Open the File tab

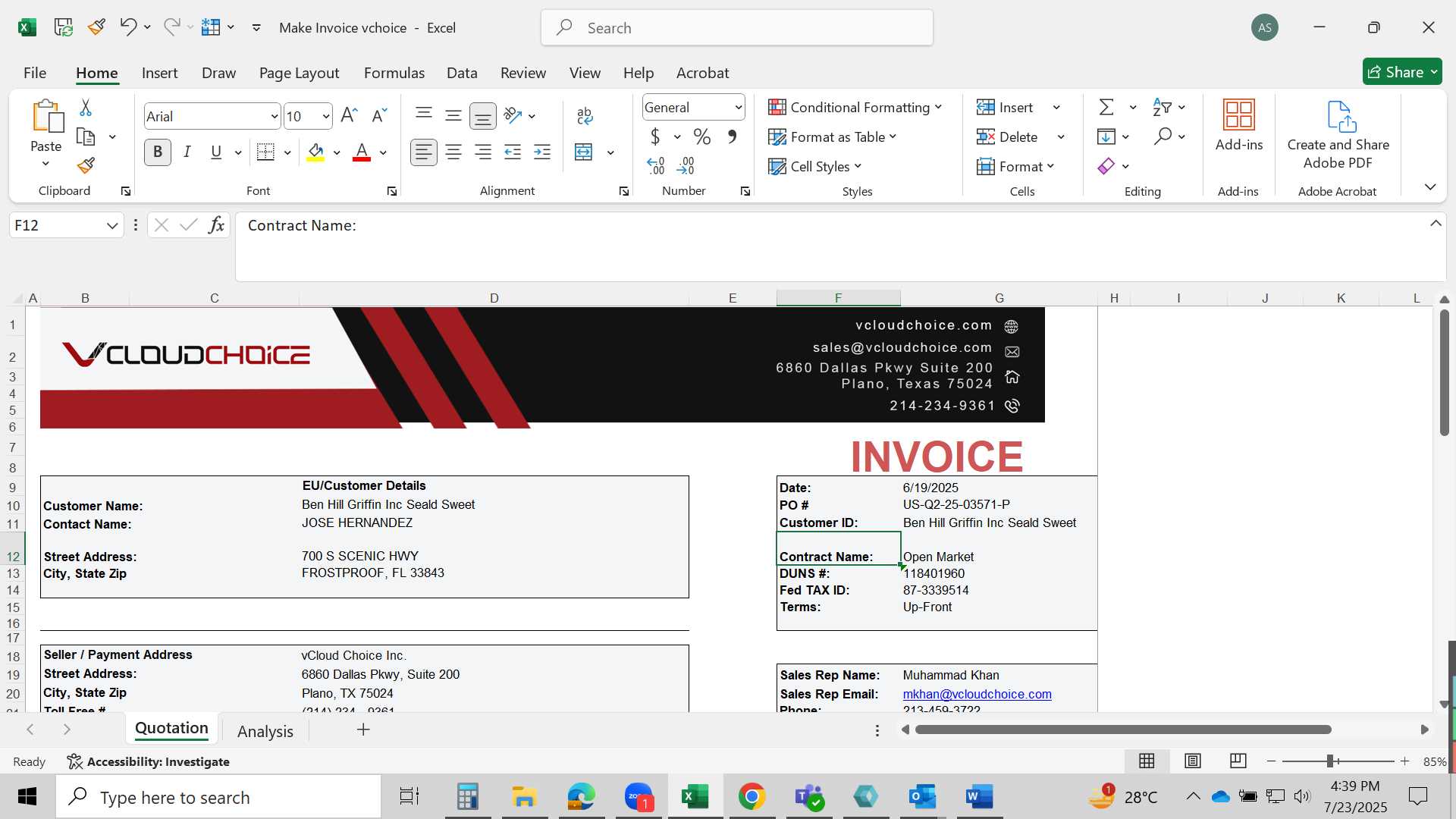(35, 73)
